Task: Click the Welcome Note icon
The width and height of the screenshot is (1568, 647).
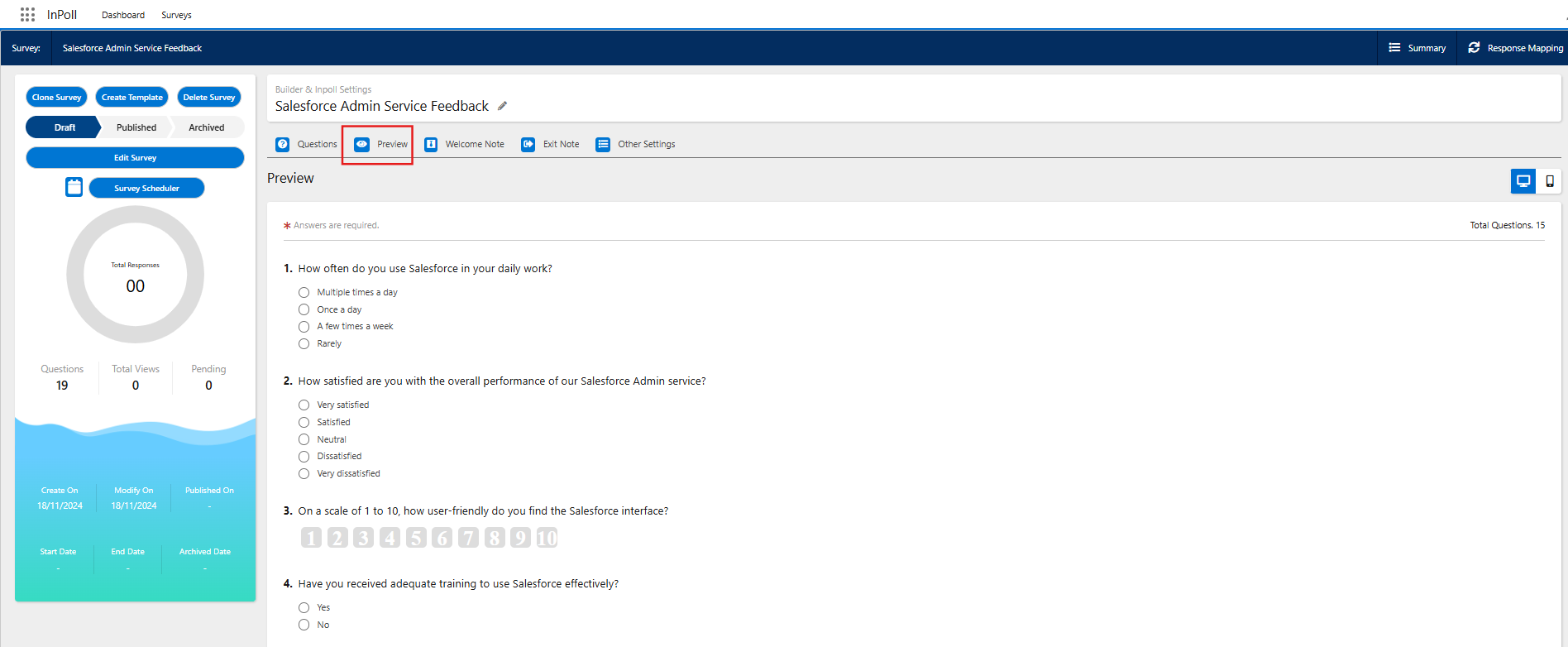Action: (x=431, y=144)
